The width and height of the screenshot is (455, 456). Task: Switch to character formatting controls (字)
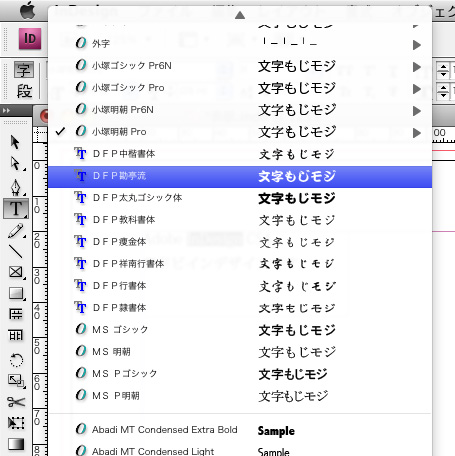pyautogui.click(x=24, y=70)
